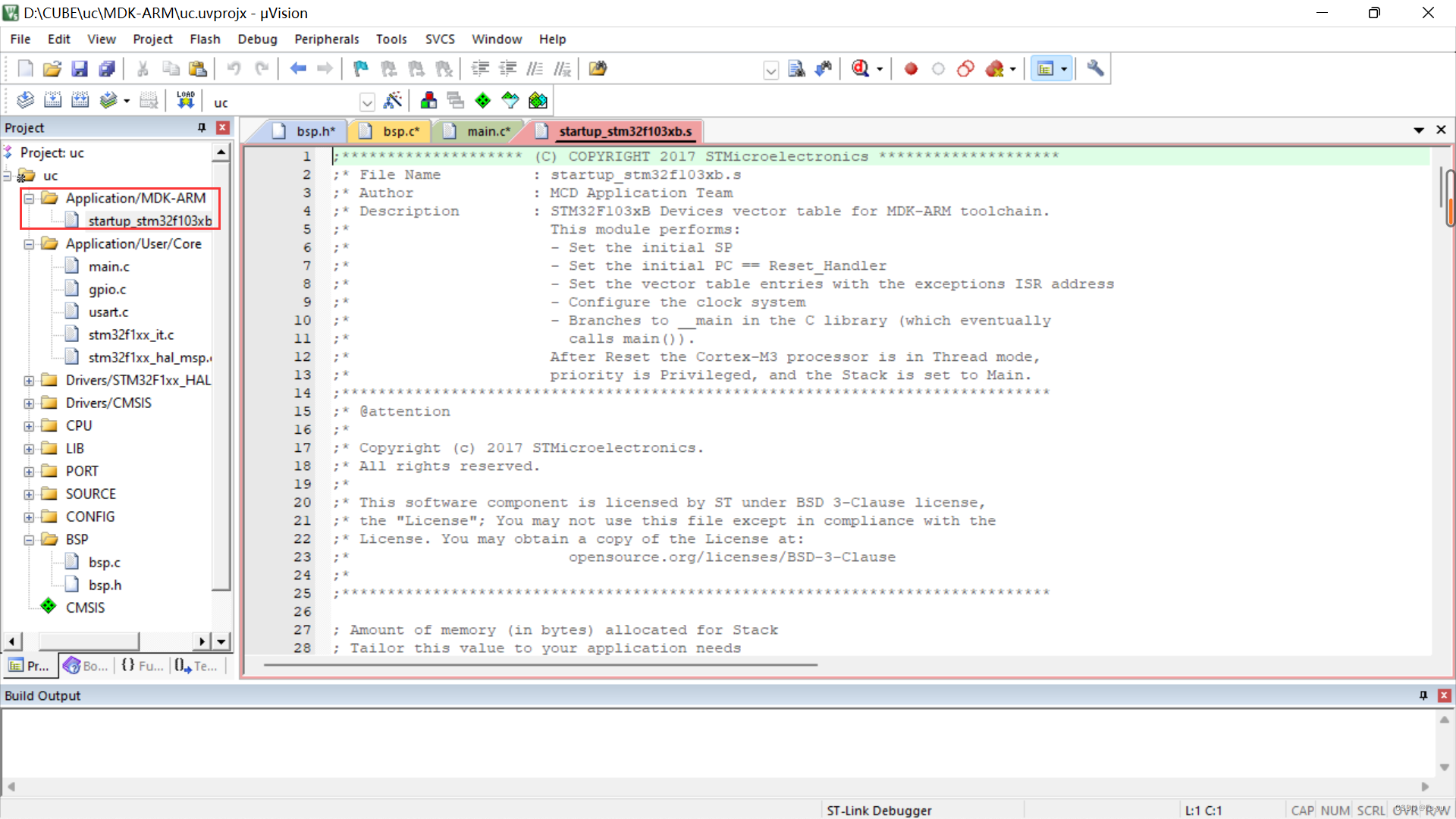Image resolution: width=1456 pixels, height=819 pixels.
Task: Switch to Functions panel tab
Action: point(142,666)
